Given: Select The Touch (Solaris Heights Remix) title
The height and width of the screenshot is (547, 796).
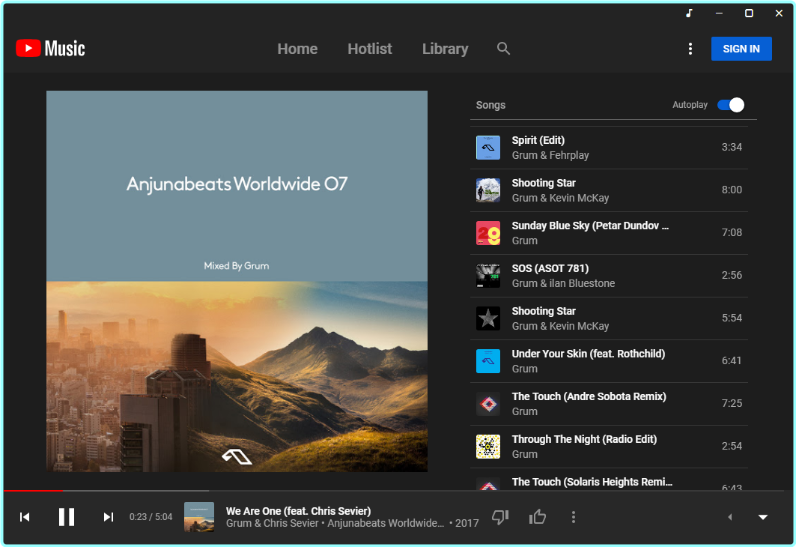Looking at the screenshot, I should tap(592, 482).
